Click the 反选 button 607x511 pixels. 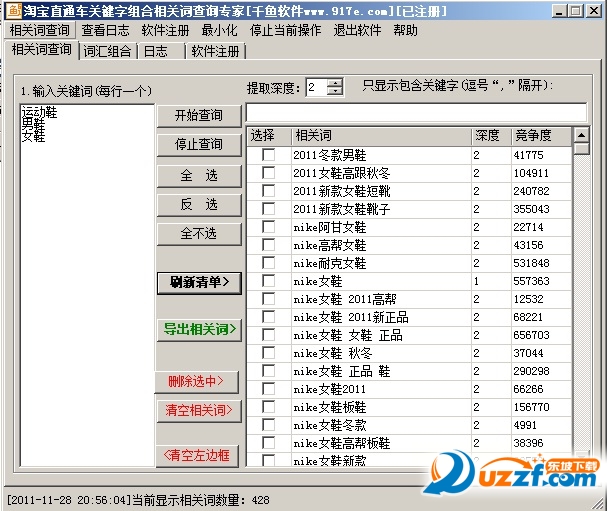click(x=199, y=204)
